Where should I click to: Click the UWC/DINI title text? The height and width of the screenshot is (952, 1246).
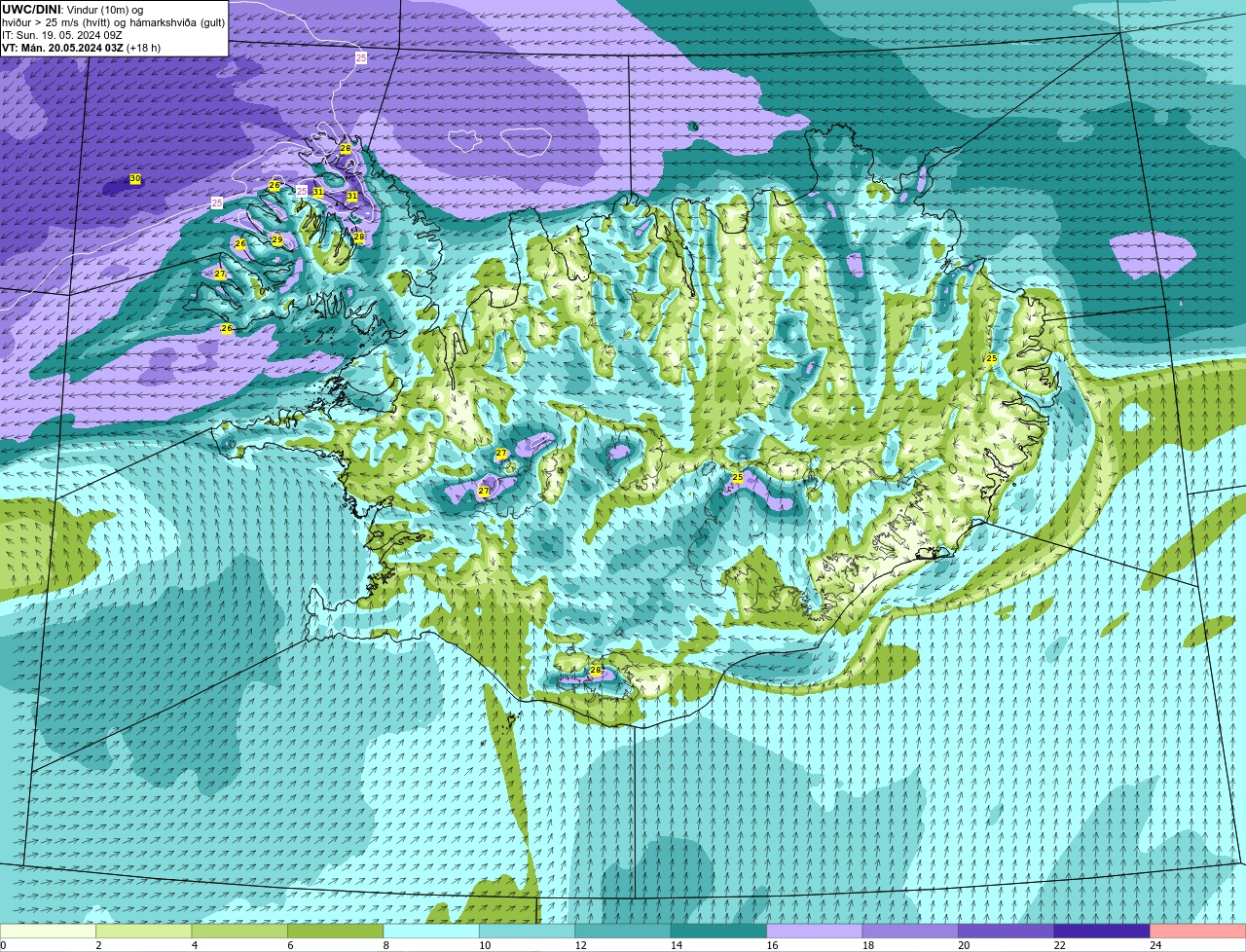(x=32, y=10)
